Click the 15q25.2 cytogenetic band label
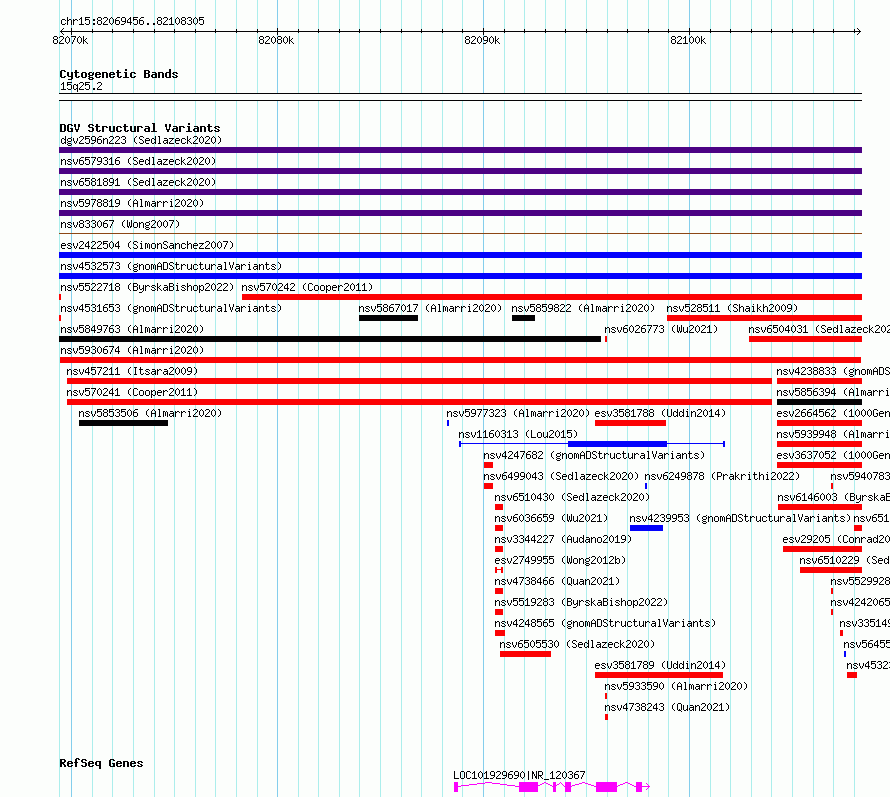 click(x=81, y=86)
